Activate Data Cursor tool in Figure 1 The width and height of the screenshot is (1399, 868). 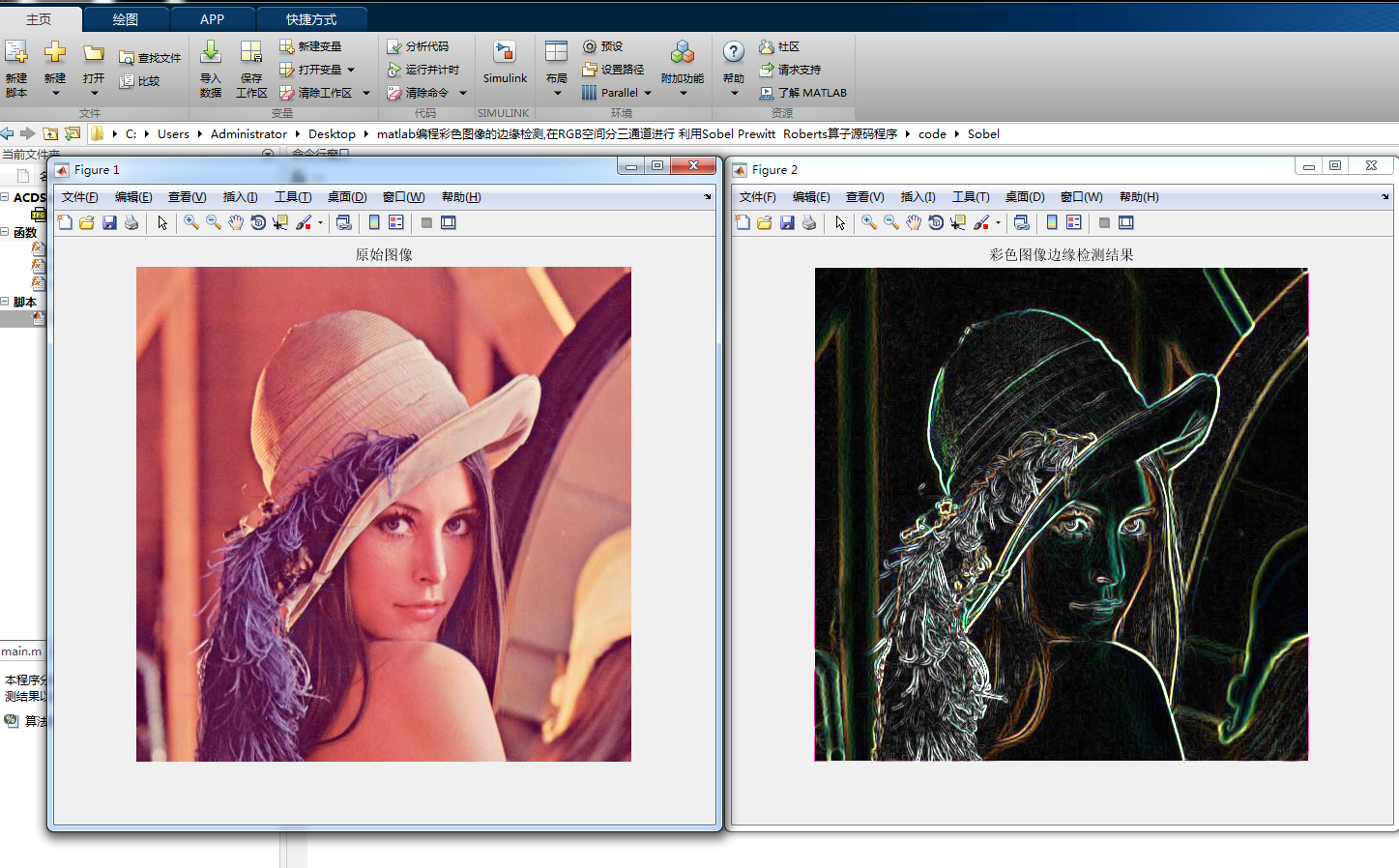(x=280, y=222)
